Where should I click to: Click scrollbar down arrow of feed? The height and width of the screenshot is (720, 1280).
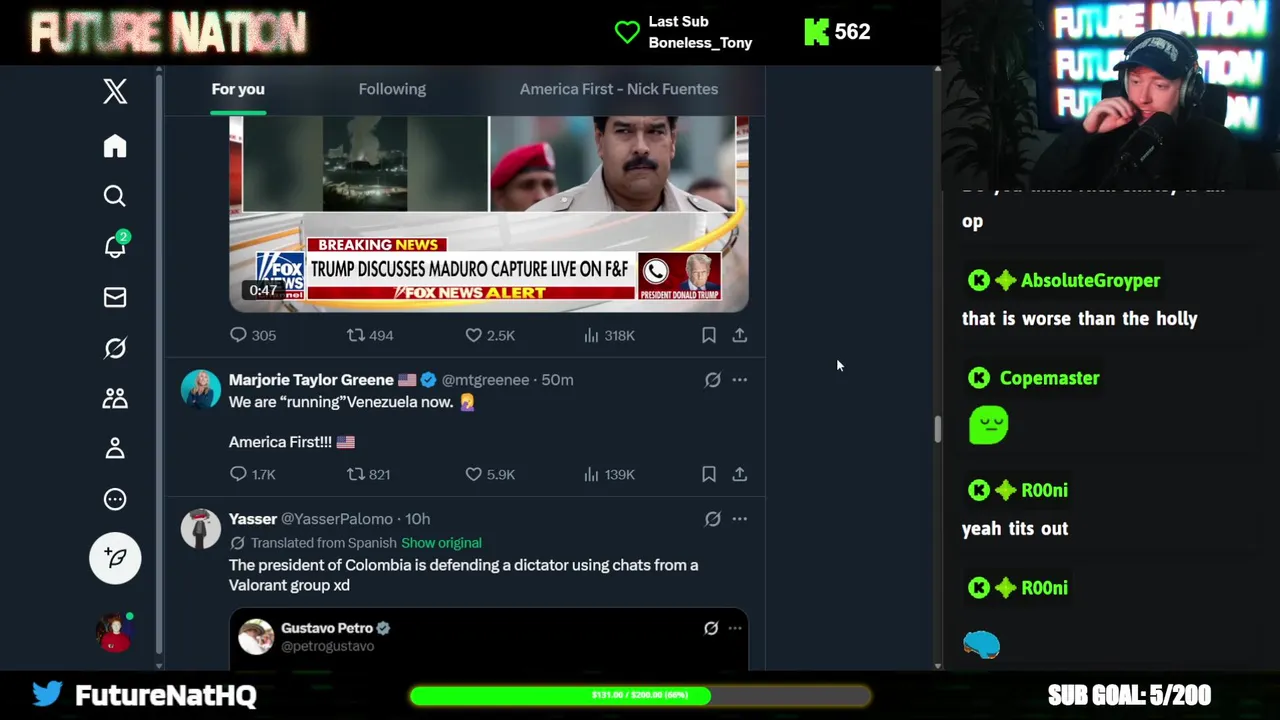click(937, 665)
